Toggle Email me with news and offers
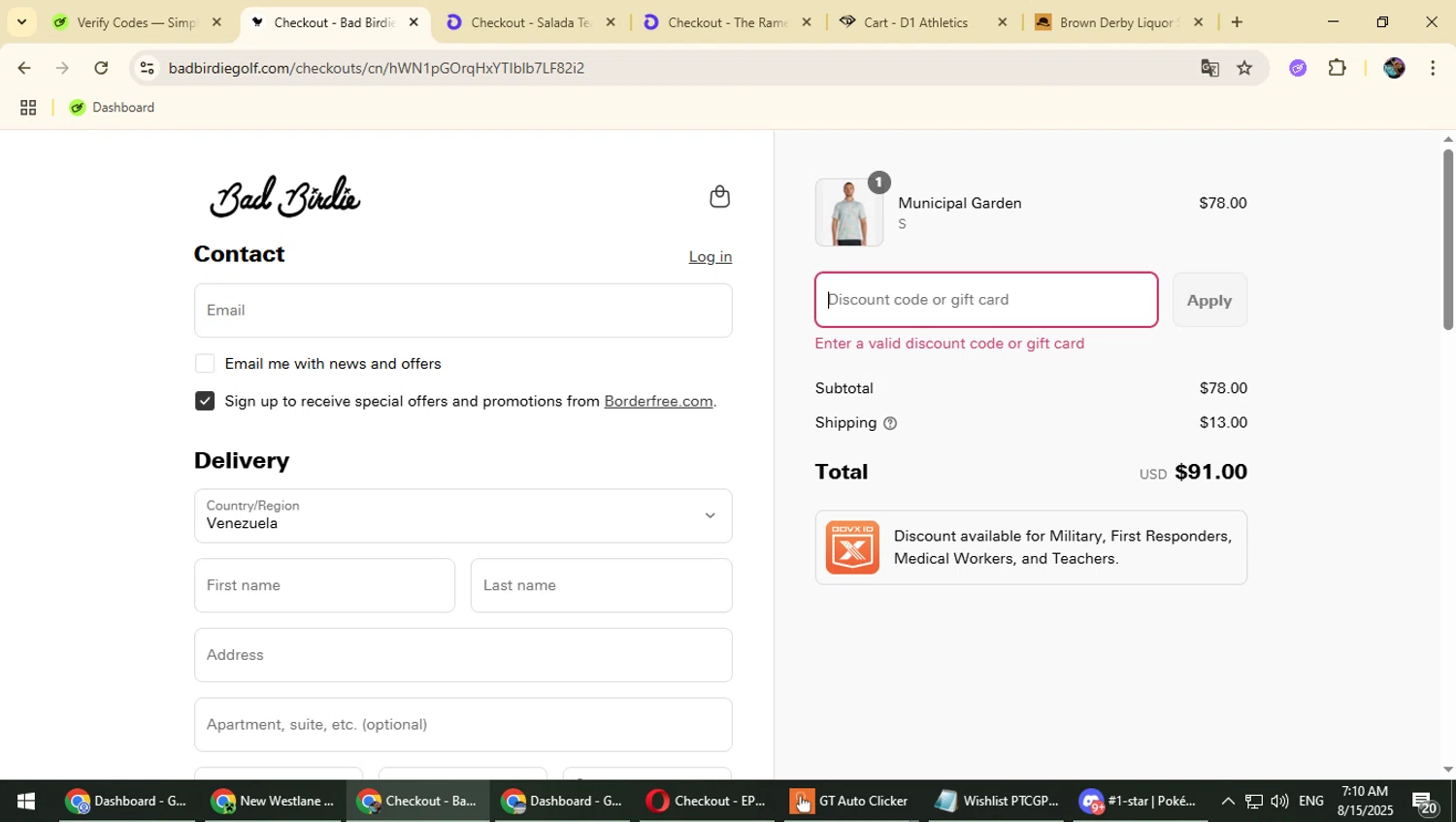The image size is (1456, 822). 205,364
